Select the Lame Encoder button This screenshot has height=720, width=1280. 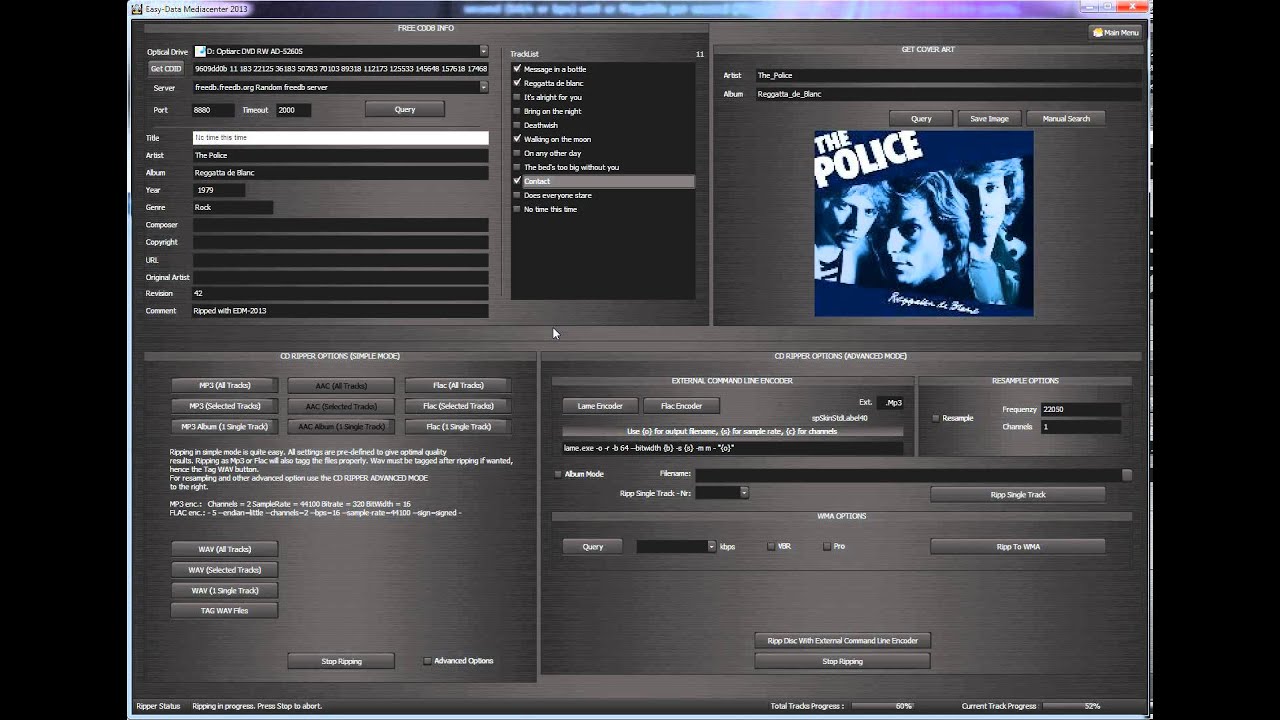click(600, 406)
